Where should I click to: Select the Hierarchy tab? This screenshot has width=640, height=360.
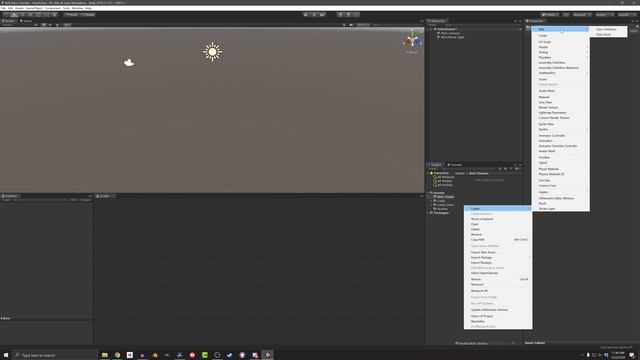pos(437,21)
